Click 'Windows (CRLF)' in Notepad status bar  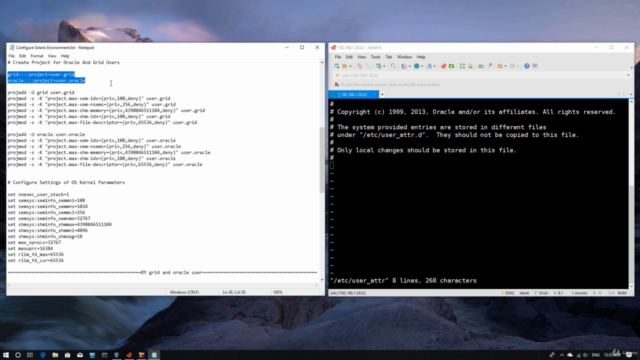(x=184, y=292)
